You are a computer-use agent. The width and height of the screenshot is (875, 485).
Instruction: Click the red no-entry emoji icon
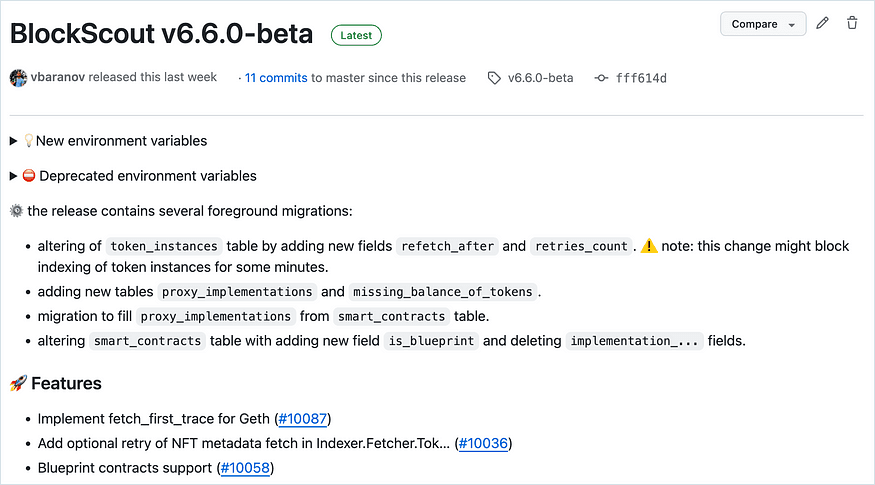(29, 176)
